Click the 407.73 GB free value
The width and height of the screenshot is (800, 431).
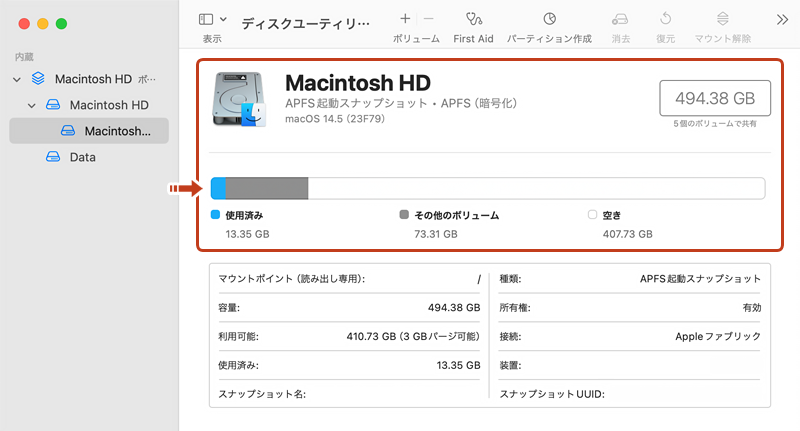[628, 234]
